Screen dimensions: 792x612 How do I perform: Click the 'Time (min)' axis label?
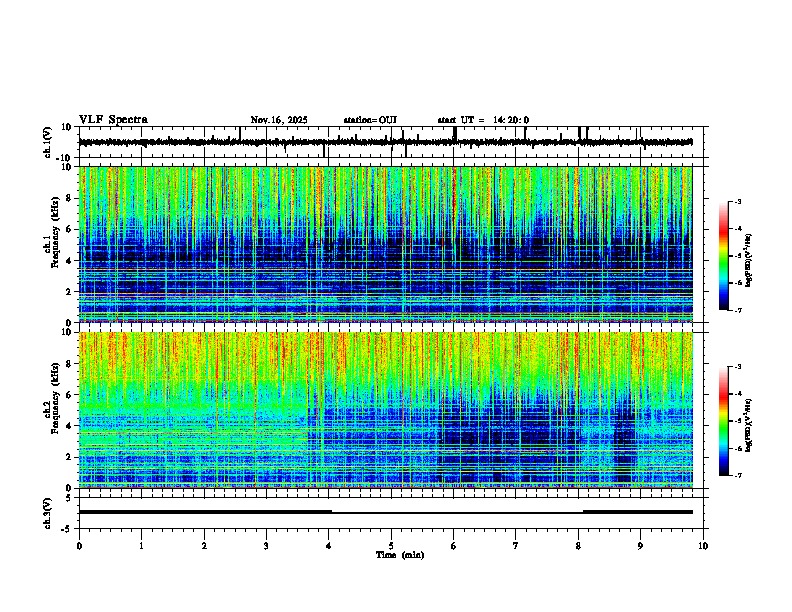pos(400,555)
